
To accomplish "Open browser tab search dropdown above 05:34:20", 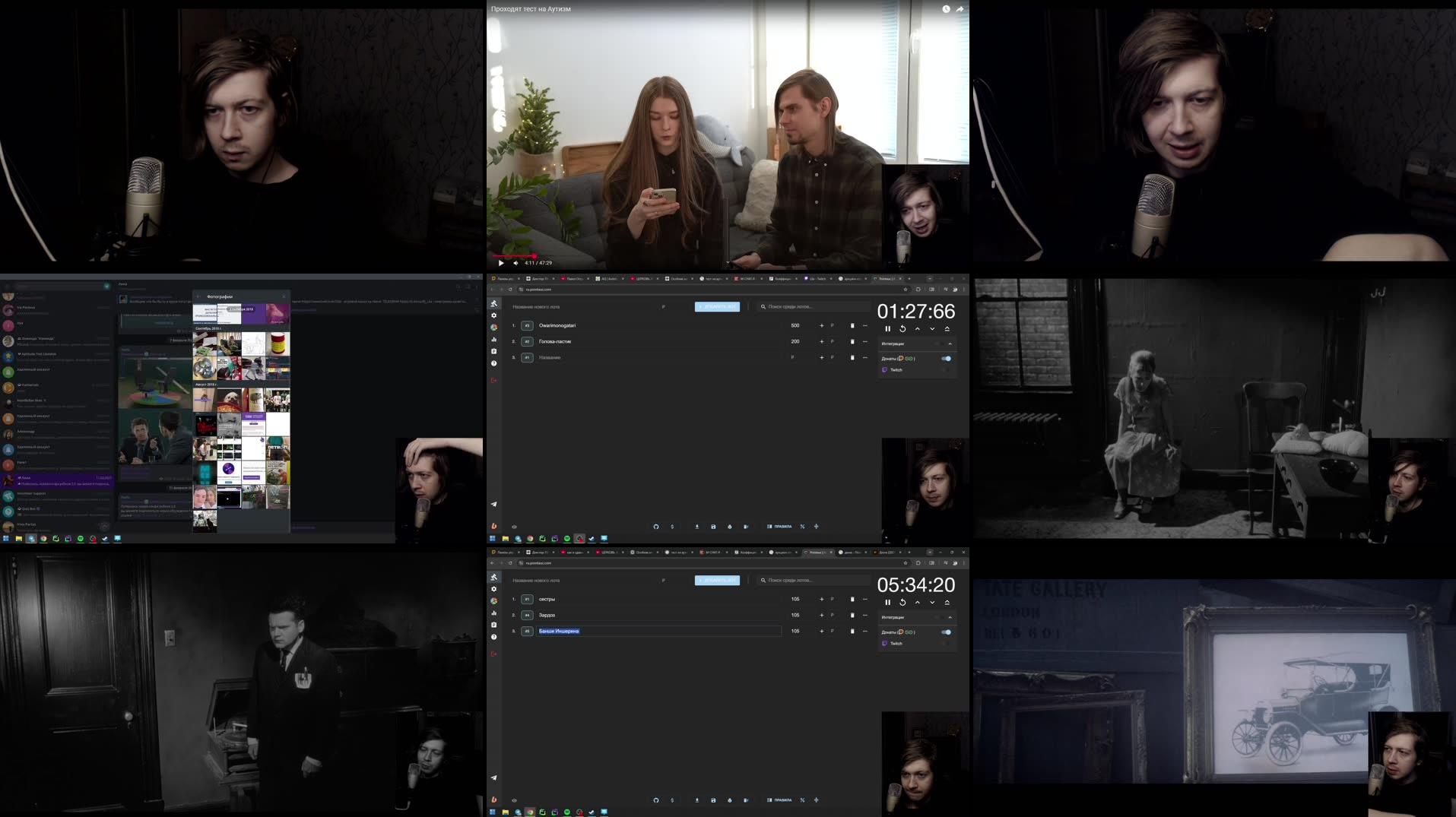I will point(929,552).
